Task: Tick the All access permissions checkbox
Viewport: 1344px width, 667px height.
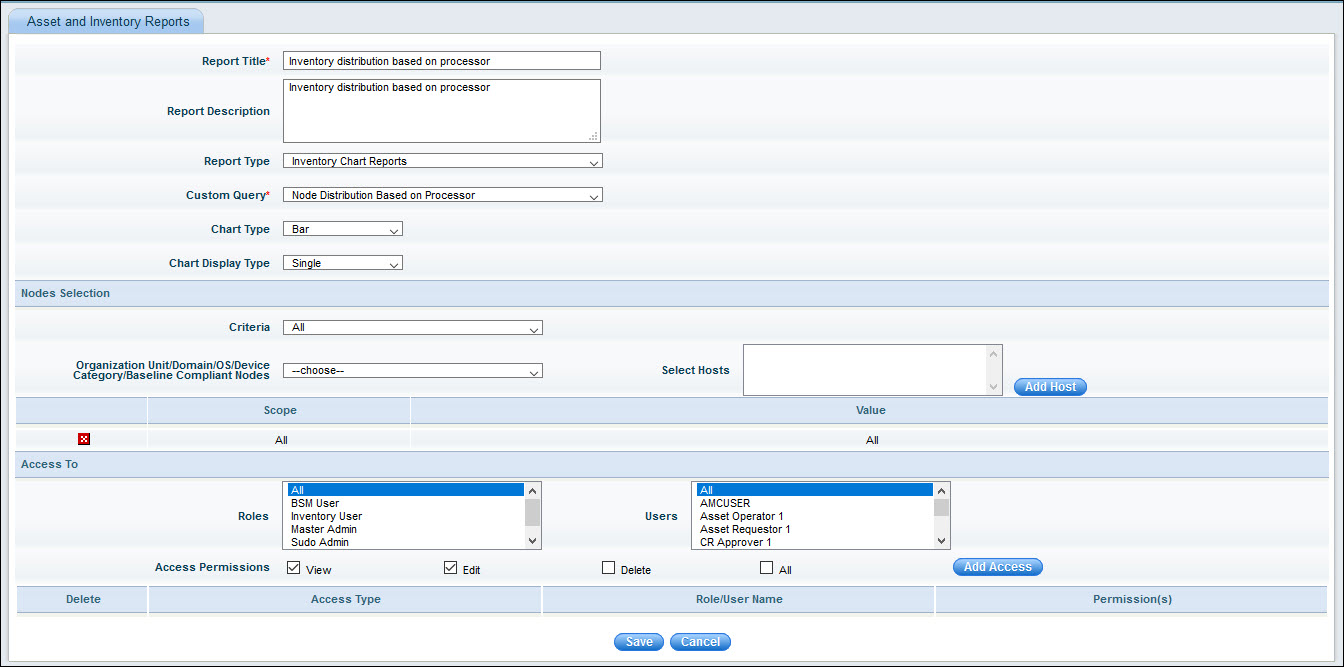Action: click(x=766, y=568)
